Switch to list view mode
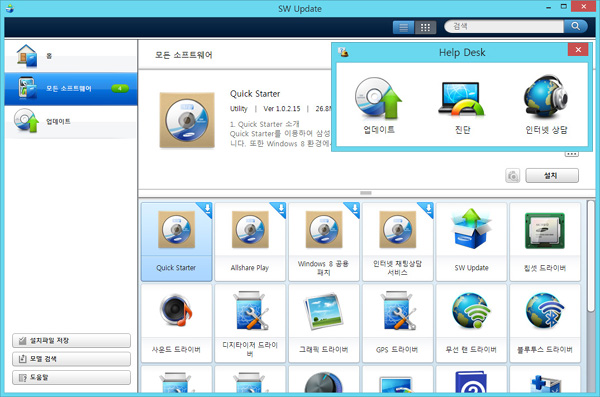 pyautogui.click(x=403, y=27)
